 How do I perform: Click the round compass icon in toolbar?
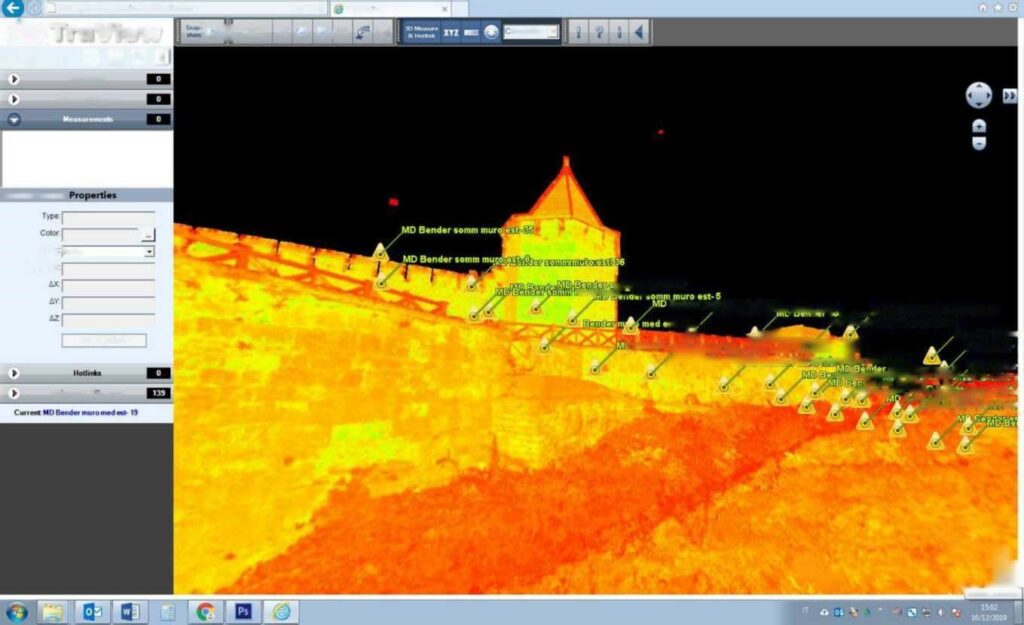pyautogui.click(x=491, y=32)
